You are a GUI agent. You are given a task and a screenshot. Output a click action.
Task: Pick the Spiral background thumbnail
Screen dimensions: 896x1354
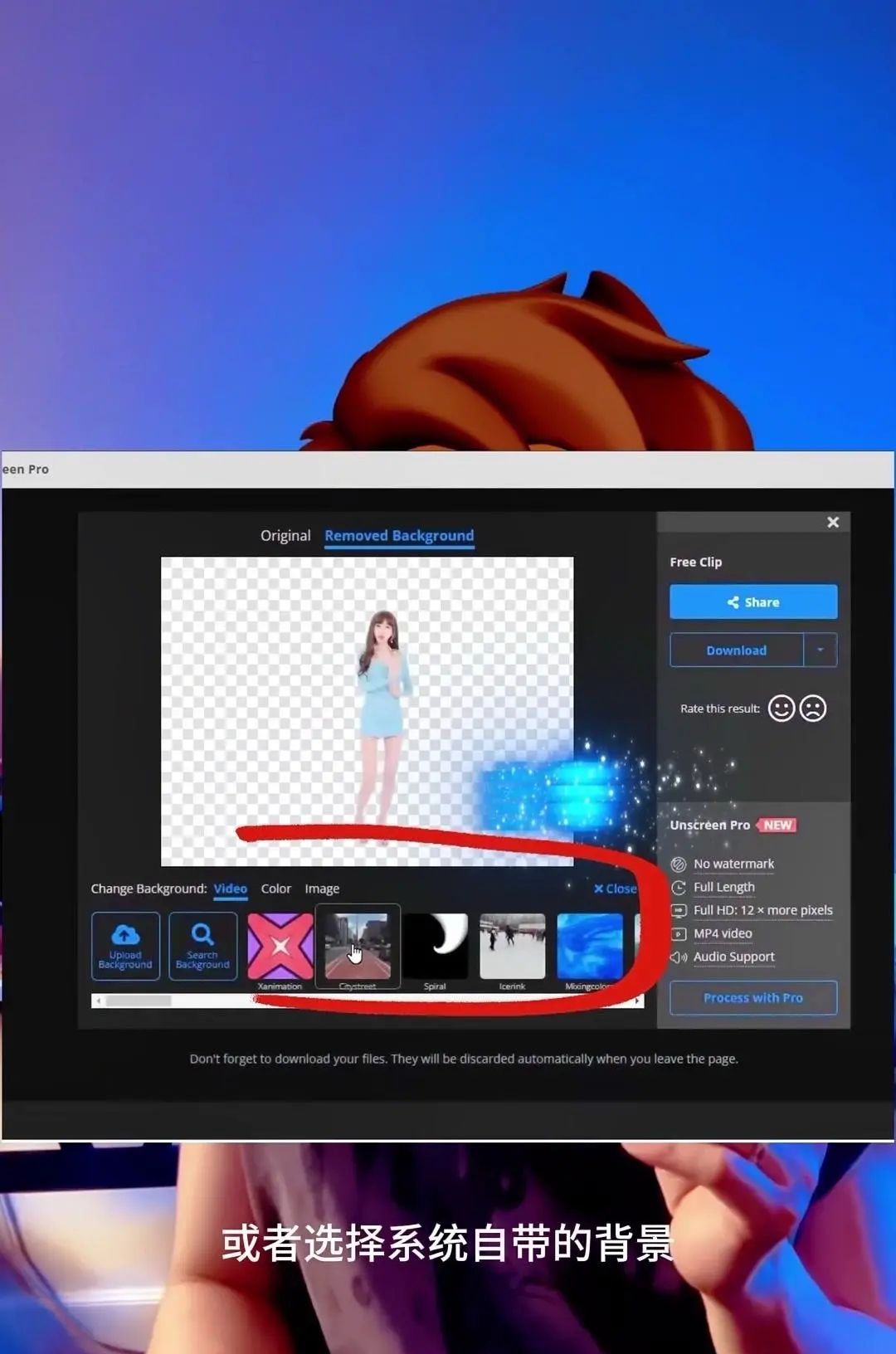(435, 947)
